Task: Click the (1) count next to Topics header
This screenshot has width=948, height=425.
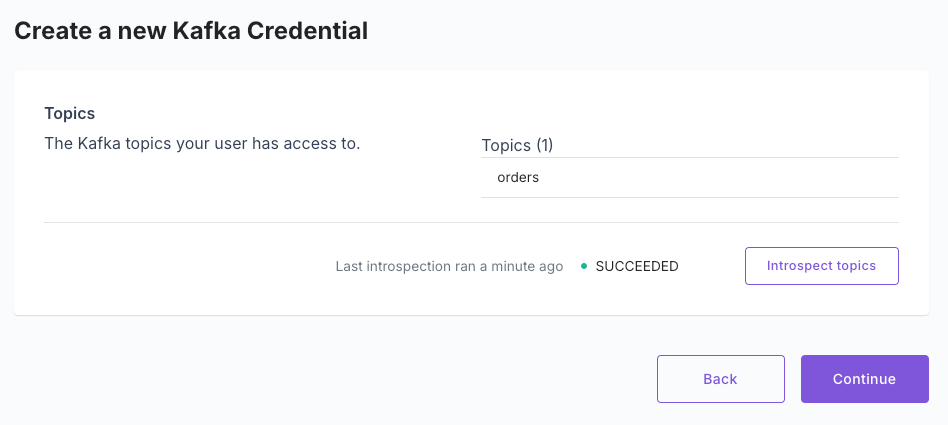Action: [544, 145]
